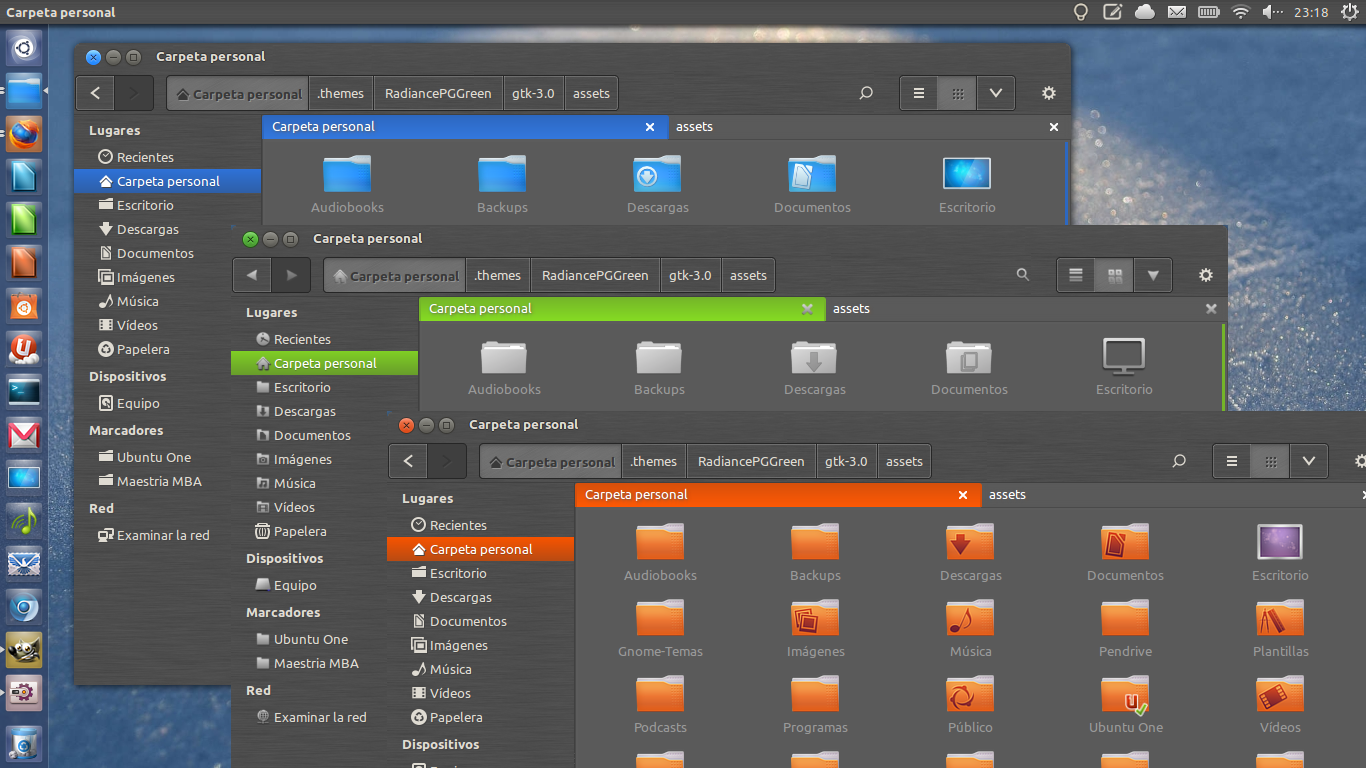Switch to assets tab in orange window

[x=1175, y=495]
